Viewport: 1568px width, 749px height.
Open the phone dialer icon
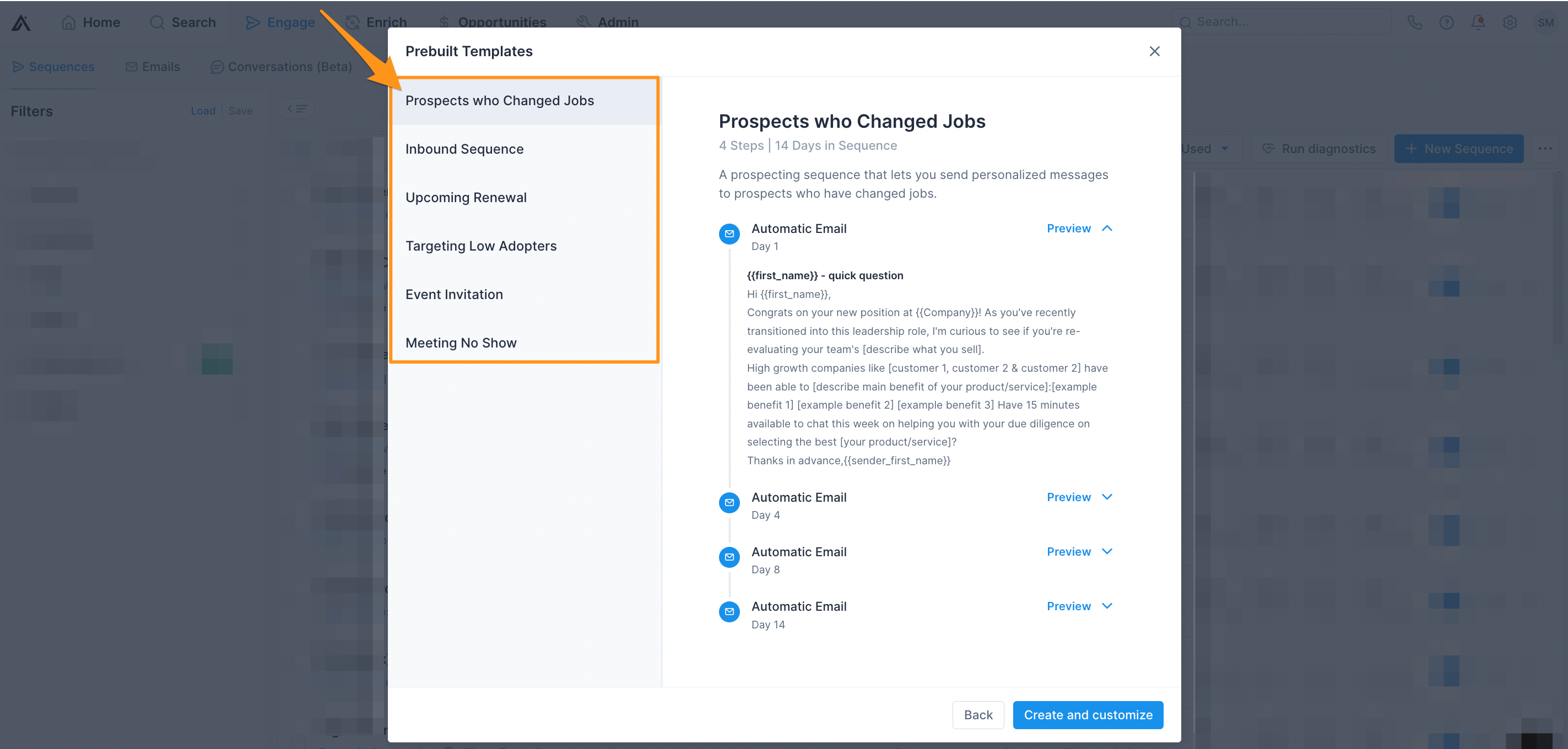pyautogui.click(x=1415, y=23)
